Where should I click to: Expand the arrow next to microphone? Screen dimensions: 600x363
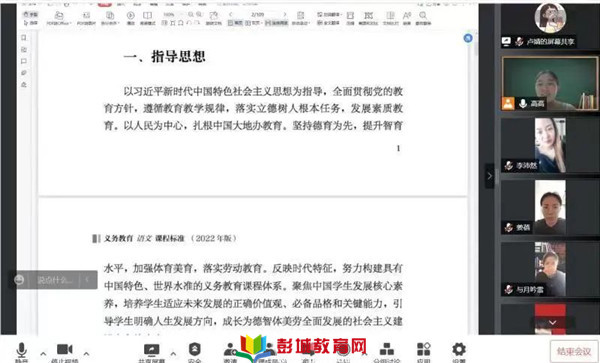click(43, 353)
